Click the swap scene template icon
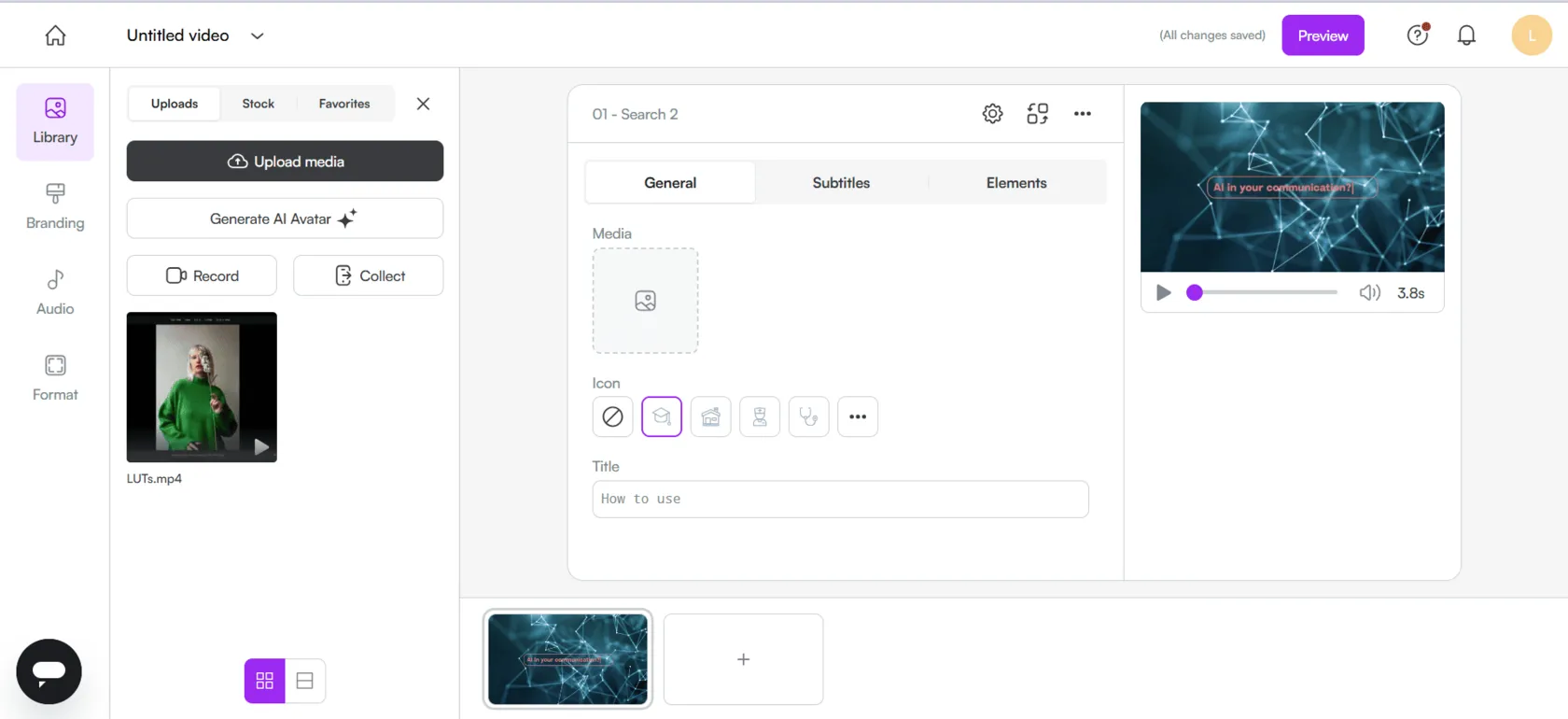1568x719 pixels. 1037,114
